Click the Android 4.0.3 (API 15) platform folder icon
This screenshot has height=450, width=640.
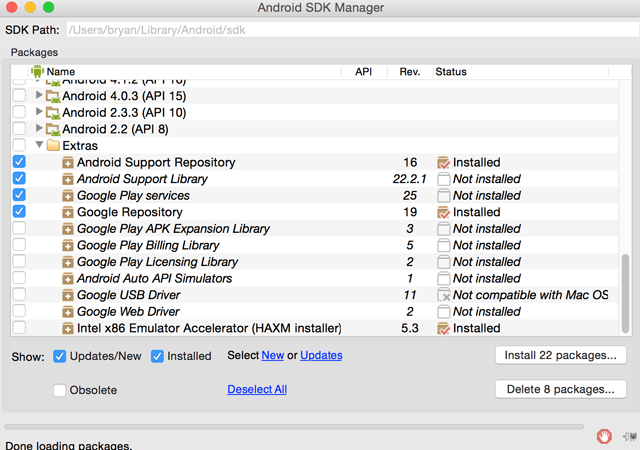[x=54, y=96]
